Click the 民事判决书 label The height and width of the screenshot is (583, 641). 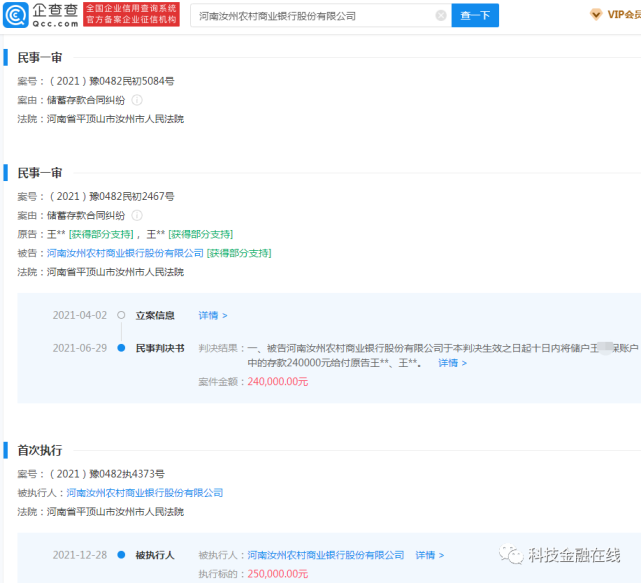click(x=160, y=348)
